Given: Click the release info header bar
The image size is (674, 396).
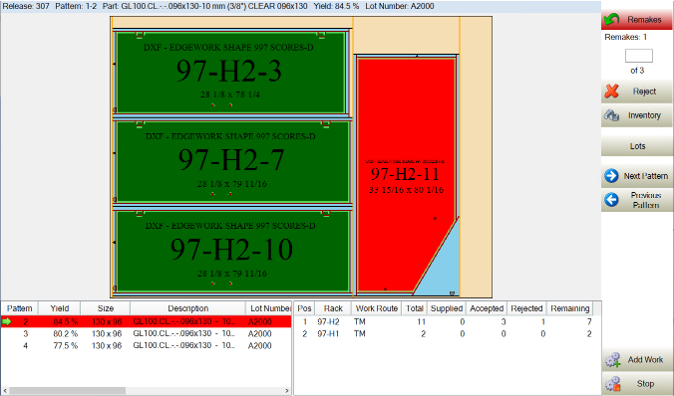Looking at the screenshot, I should (301, 6).
